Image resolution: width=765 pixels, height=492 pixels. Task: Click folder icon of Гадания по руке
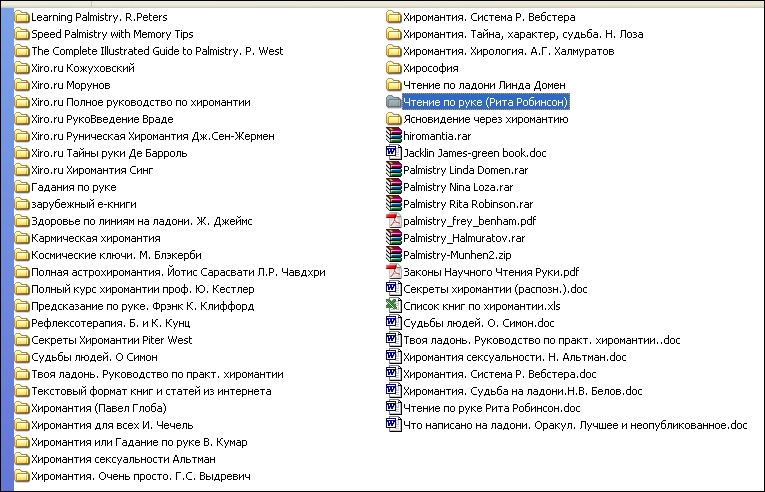pyautogui.click(x=21, y=187)
